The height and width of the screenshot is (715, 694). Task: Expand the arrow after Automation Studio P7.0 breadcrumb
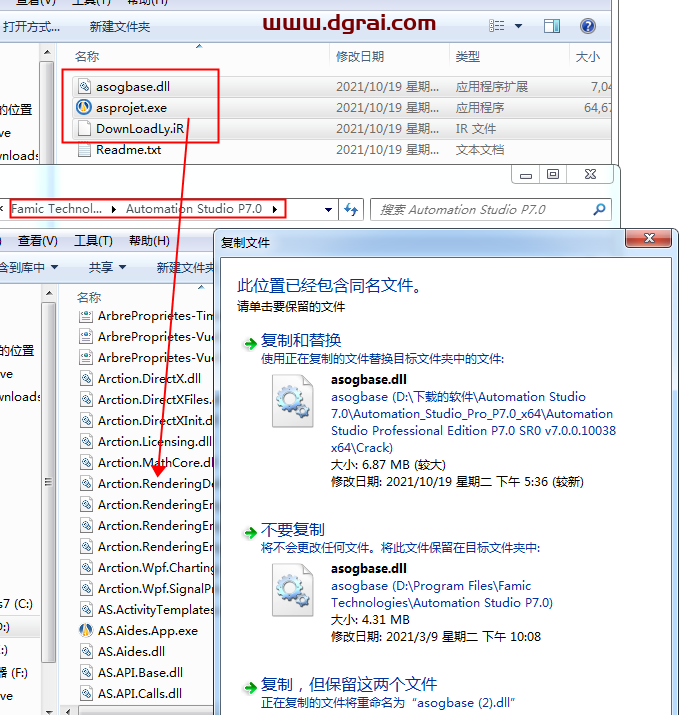(x=275, y=209)
